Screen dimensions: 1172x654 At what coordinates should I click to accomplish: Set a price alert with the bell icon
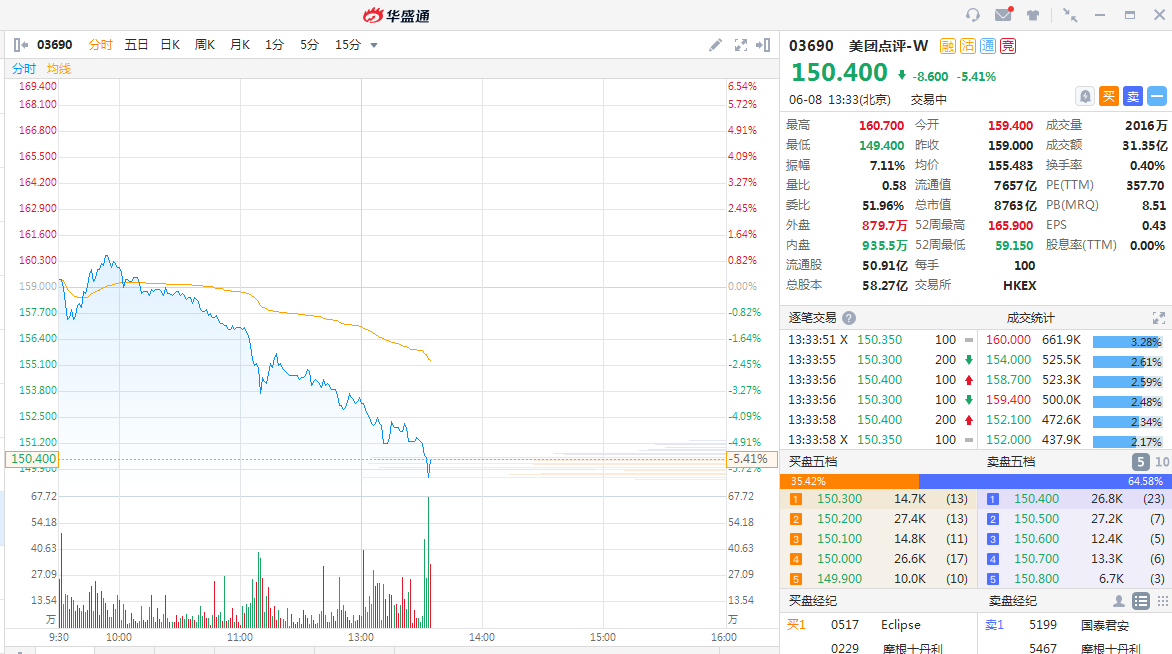click(1085, 96)
